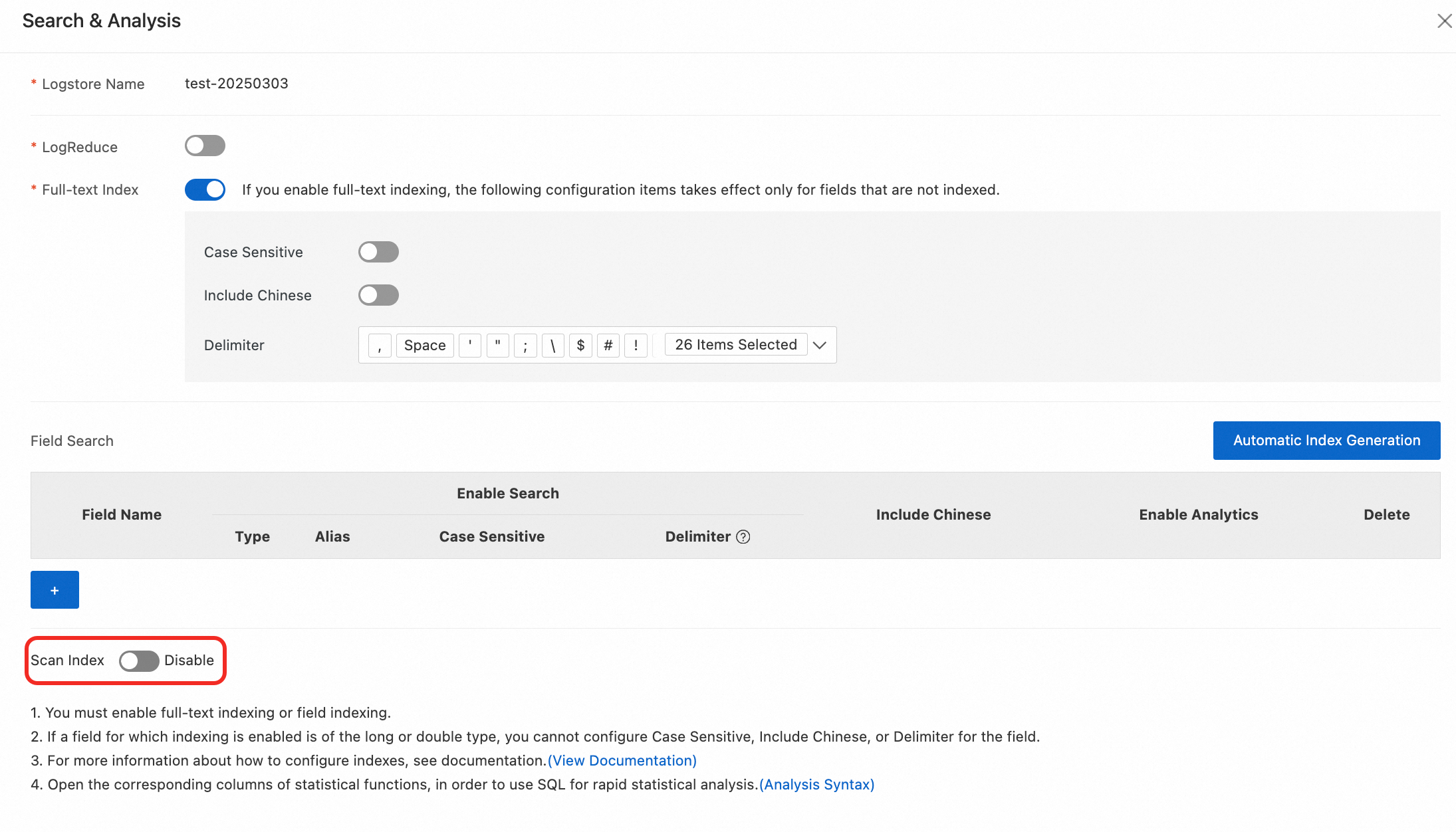Toggle the LogReduce switch

(205, 146)
